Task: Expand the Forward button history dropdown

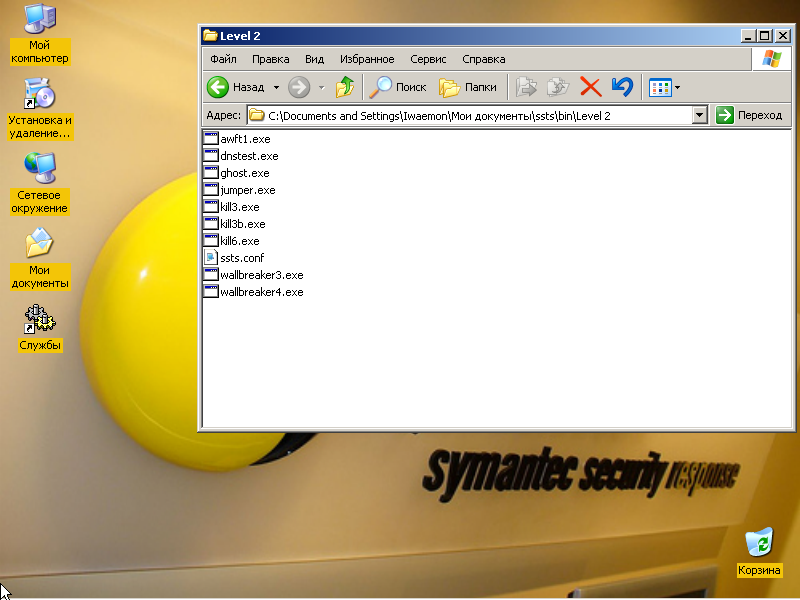Action: coord(321,88)
